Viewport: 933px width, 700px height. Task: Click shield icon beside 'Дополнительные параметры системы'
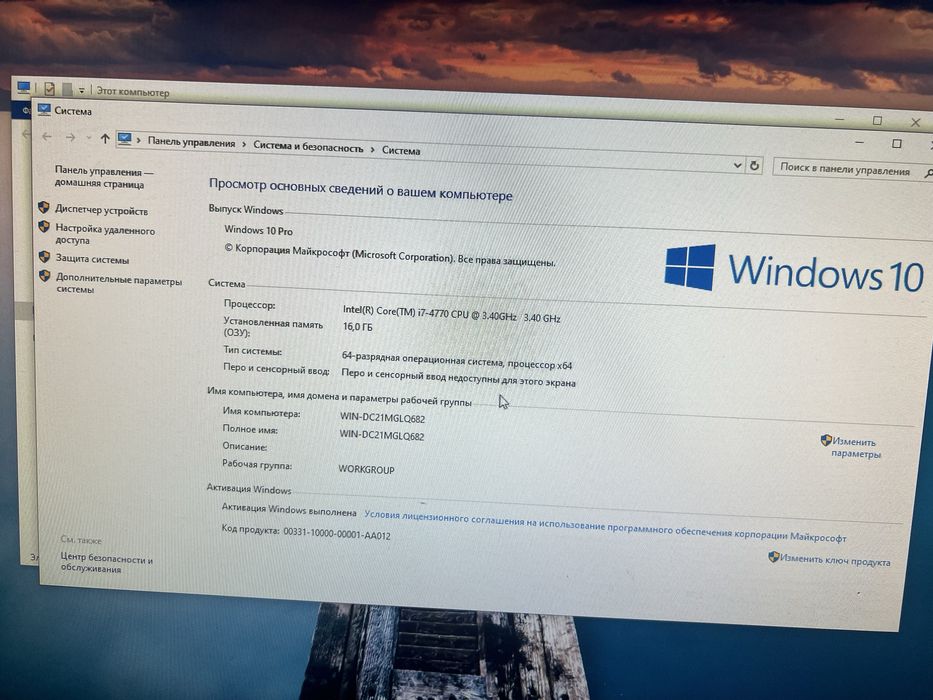pos(44,276)
